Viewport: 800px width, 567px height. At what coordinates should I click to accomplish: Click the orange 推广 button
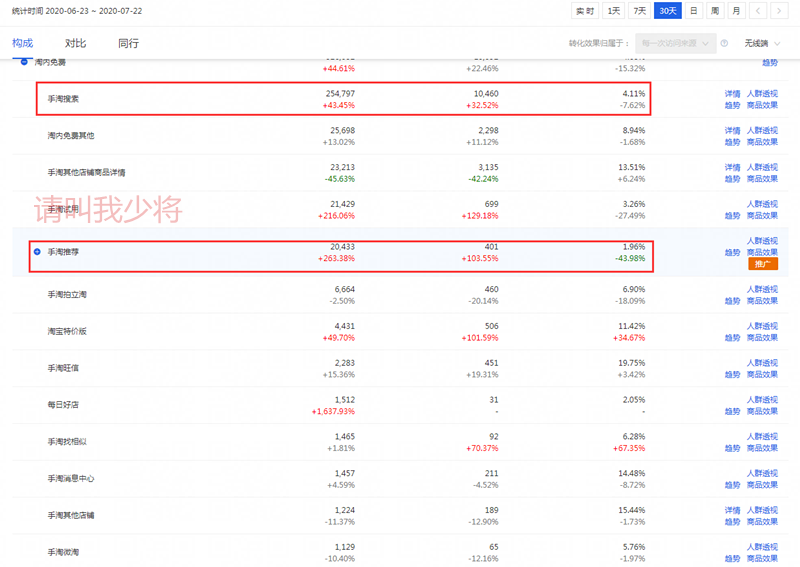pos(762,265)
